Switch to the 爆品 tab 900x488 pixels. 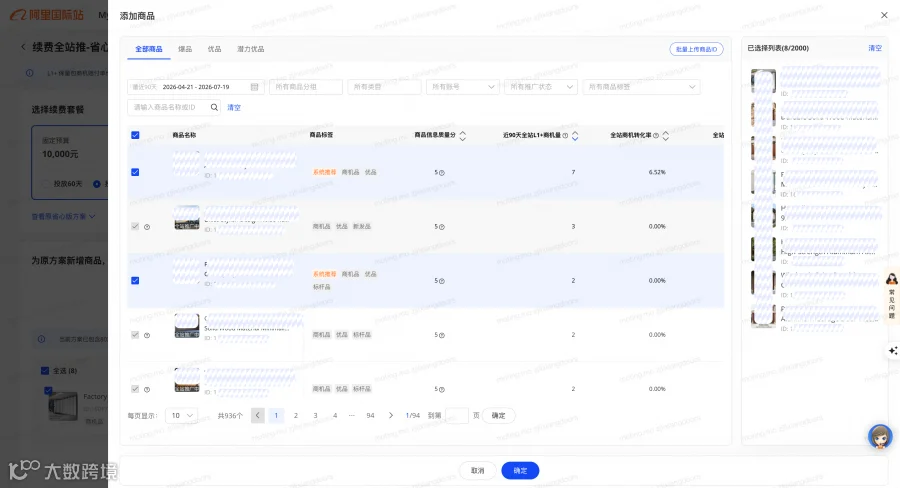pyautogui.click(x=185, y=49)
